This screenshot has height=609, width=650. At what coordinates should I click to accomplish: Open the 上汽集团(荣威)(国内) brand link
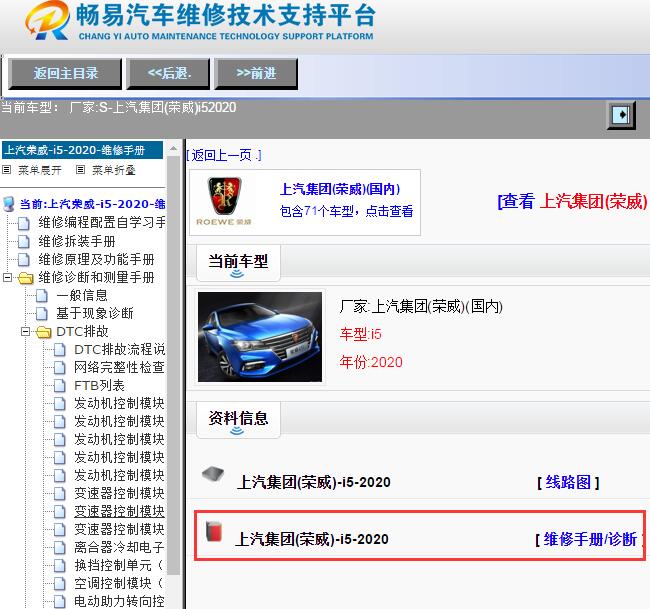coord(340,189)
